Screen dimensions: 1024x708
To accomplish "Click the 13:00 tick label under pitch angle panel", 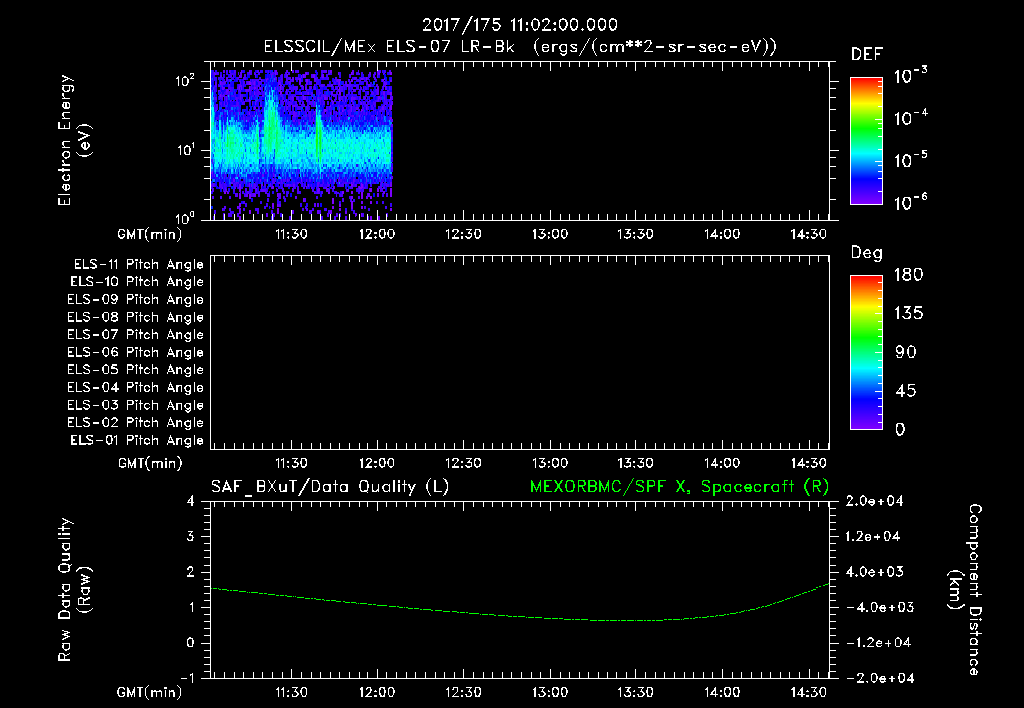I will coord(549,463).
